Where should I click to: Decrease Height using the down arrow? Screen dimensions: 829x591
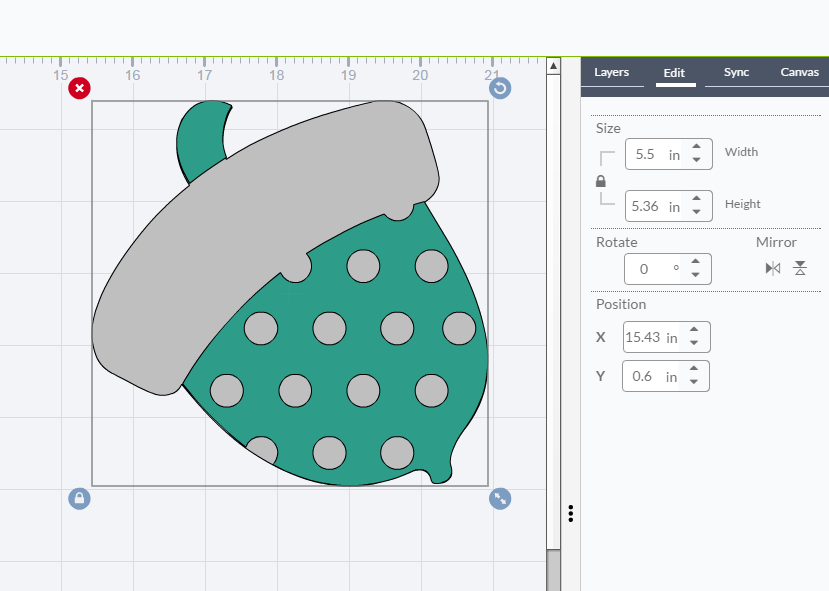pyautogui.click(x=697, y=212)
